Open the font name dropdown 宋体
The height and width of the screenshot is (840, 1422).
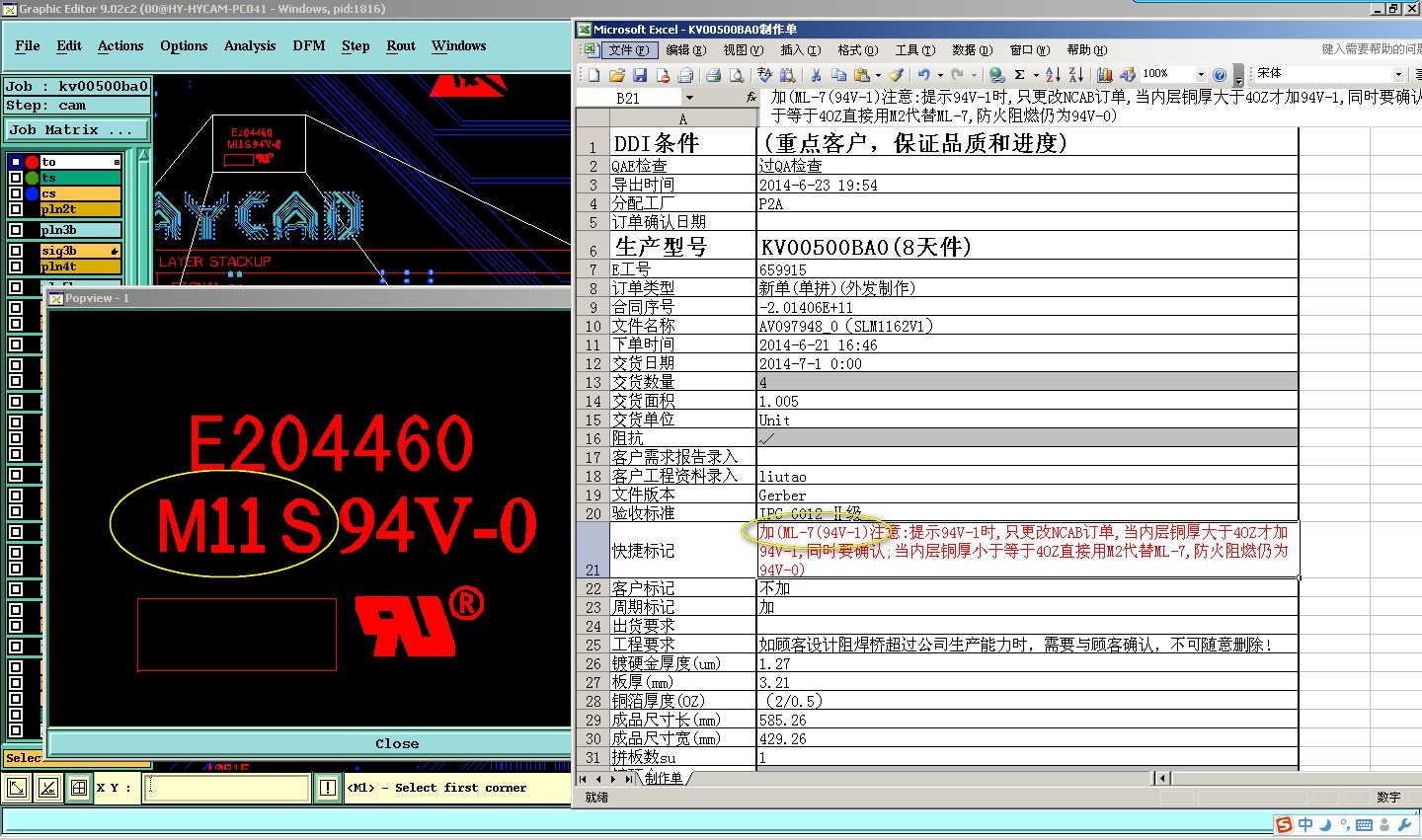[x=1398, y=75]
